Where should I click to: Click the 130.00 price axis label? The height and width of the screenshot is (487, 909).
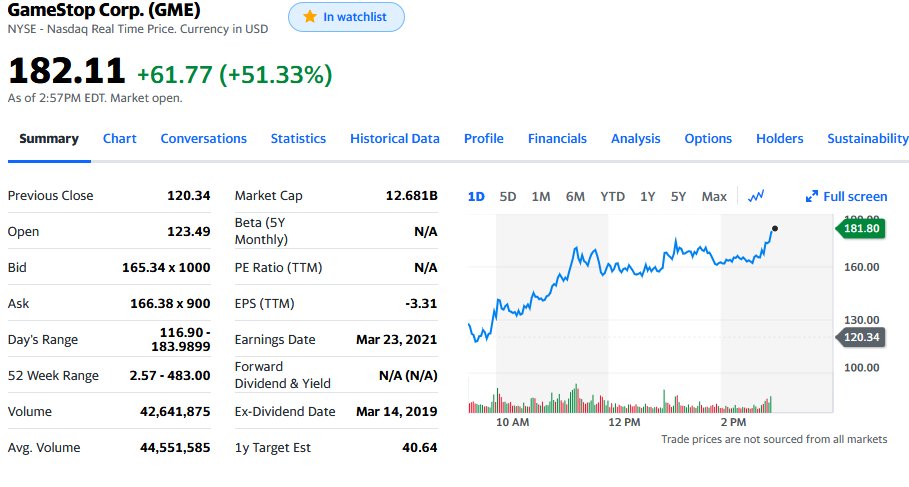861,319
